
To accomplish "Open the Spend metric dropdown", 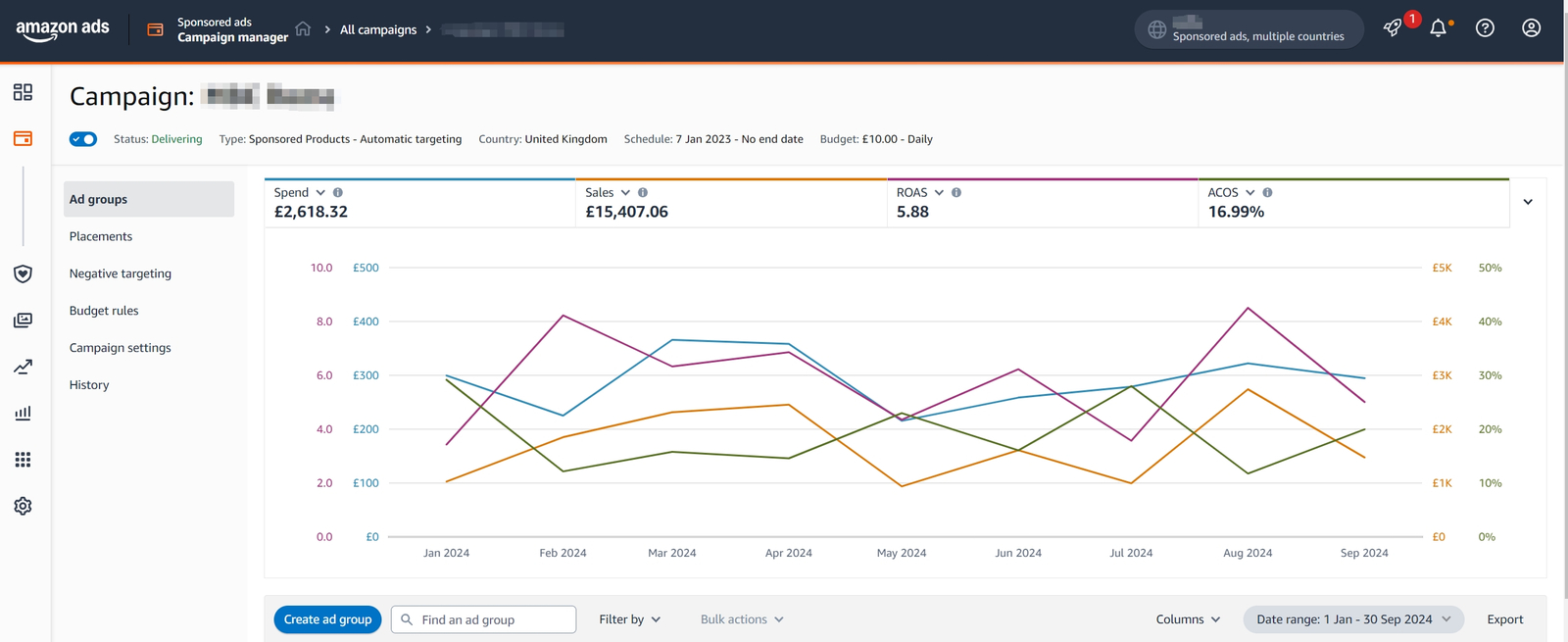I will [320, 193].
